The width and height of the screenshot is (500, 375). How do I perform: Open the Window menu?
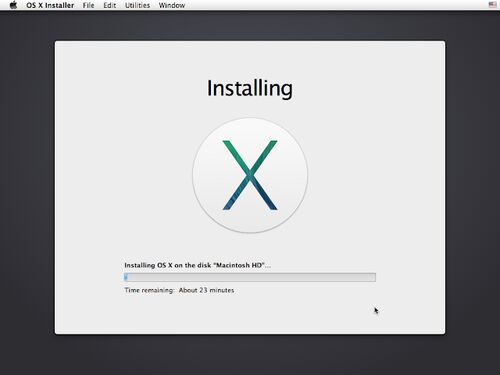tap(172, 5)
